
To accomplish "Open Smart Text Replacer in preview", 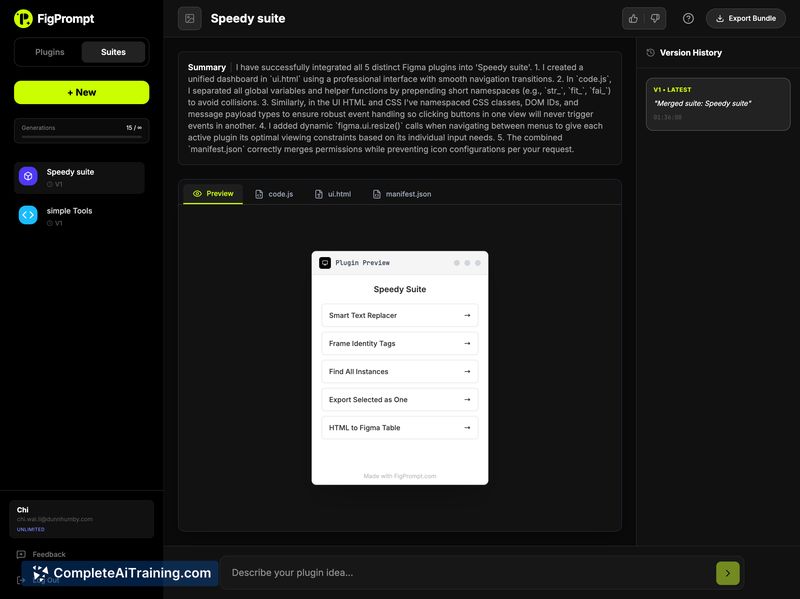I will point(399,315).
